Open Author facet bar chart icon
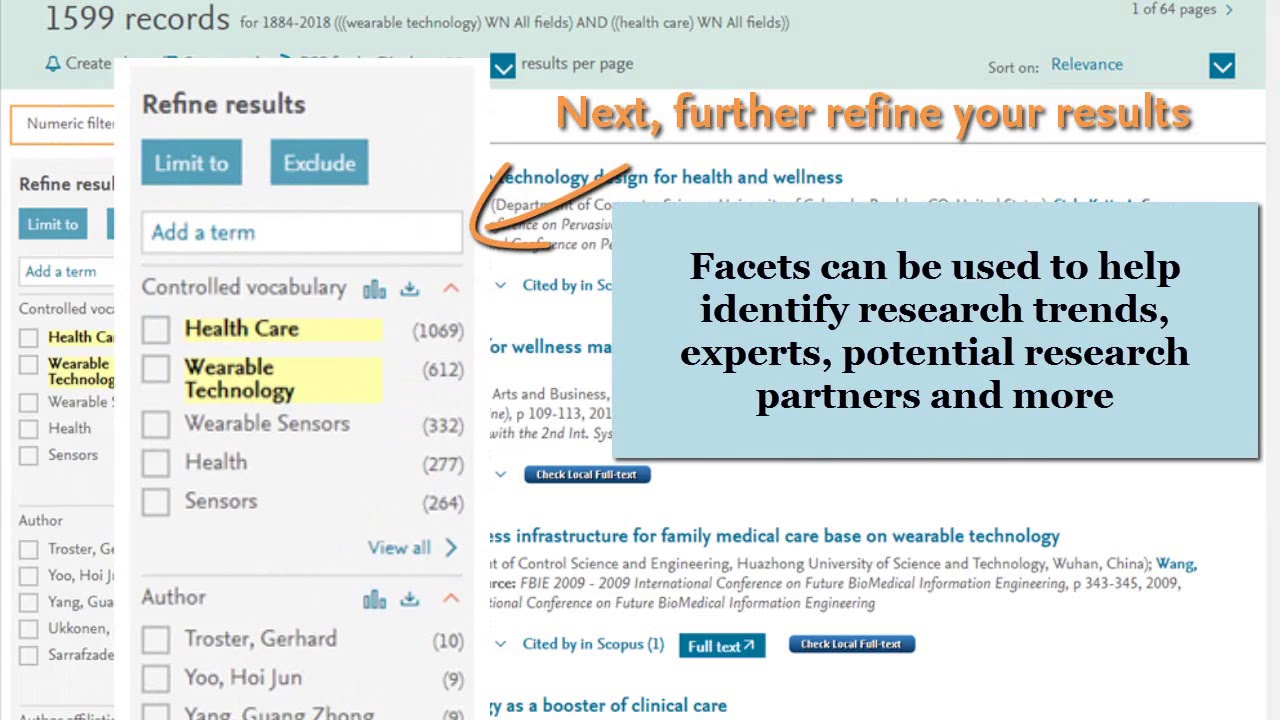 (x=375, y=599)
